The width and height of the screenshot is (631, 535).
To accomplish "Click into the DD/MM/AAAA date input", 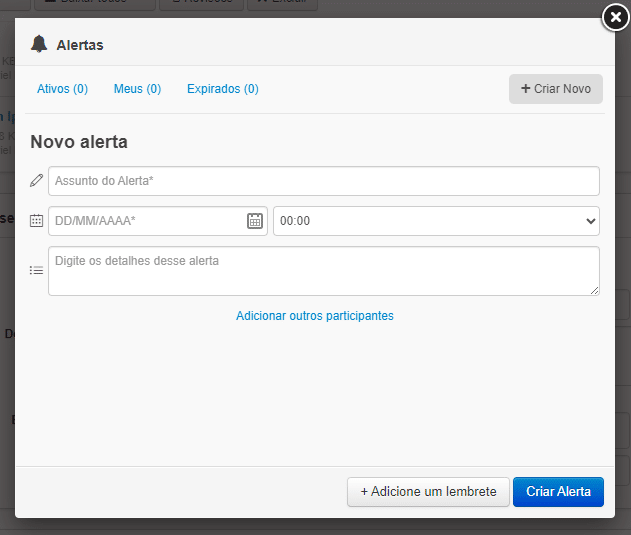I will click(145, 221).
